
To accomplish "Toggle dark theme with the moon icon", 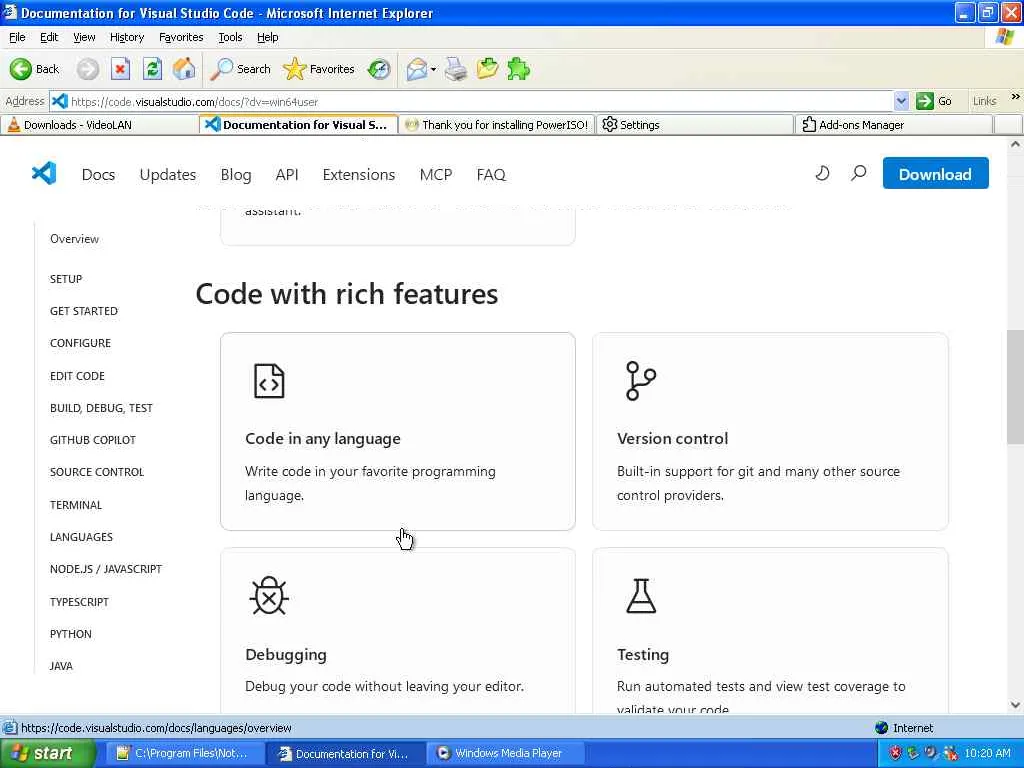I will click(823, 173).
